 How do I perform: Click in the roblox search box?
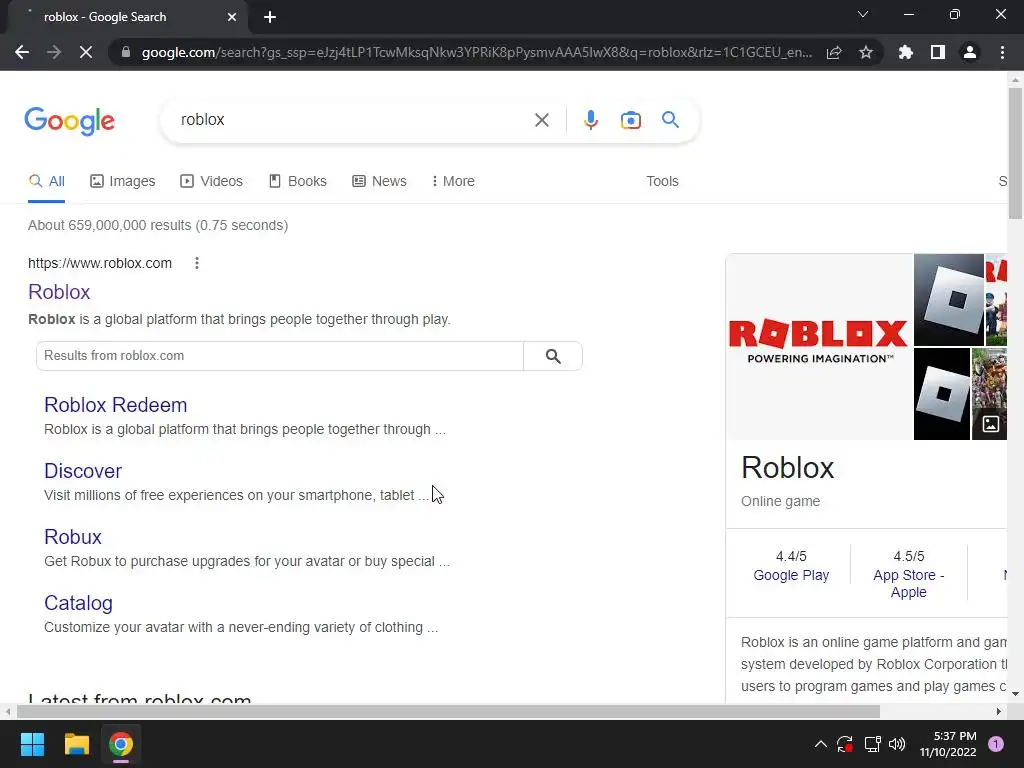point(353,120)
